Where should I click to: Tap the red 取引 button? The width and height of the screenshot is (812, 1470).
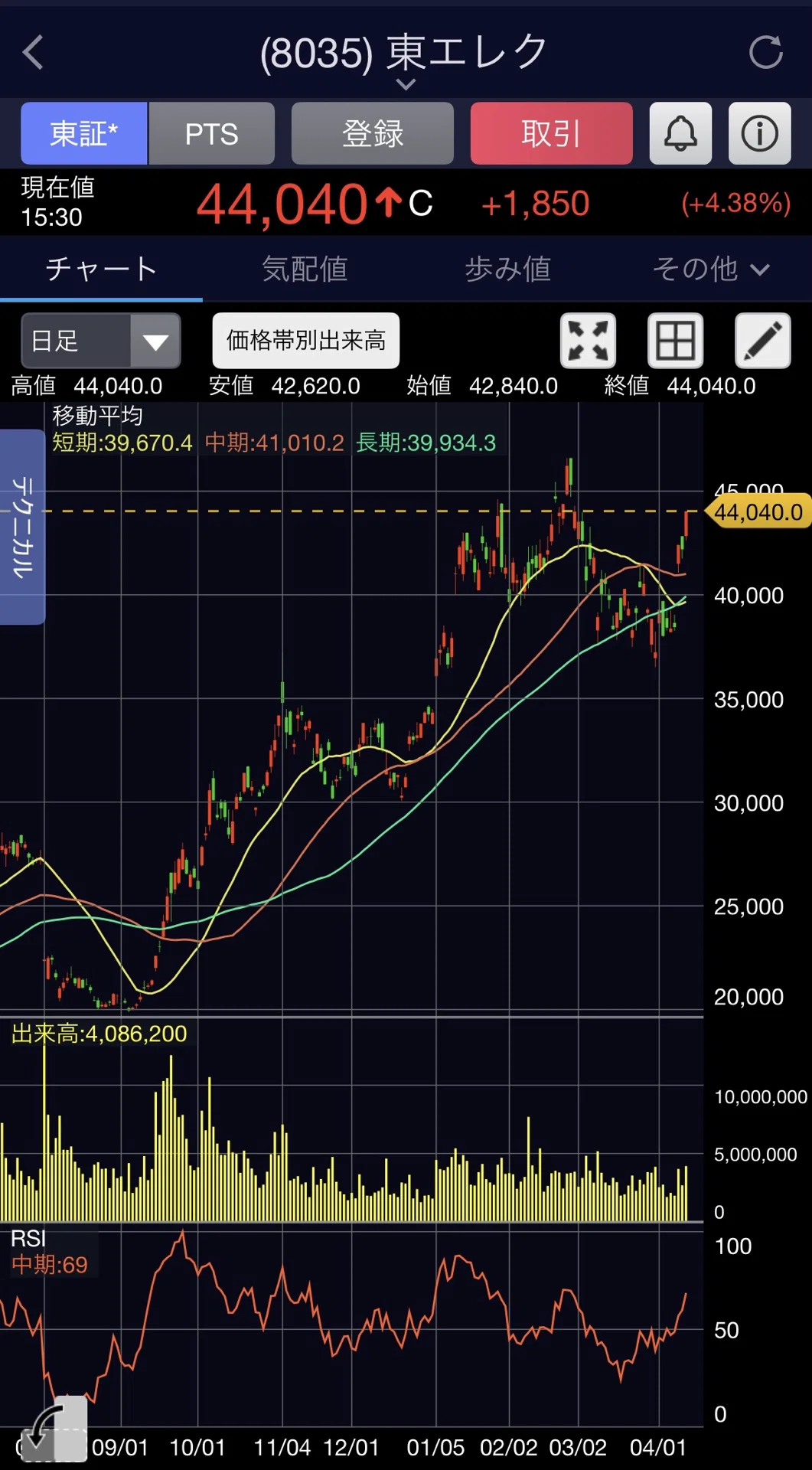click(551, 133)
